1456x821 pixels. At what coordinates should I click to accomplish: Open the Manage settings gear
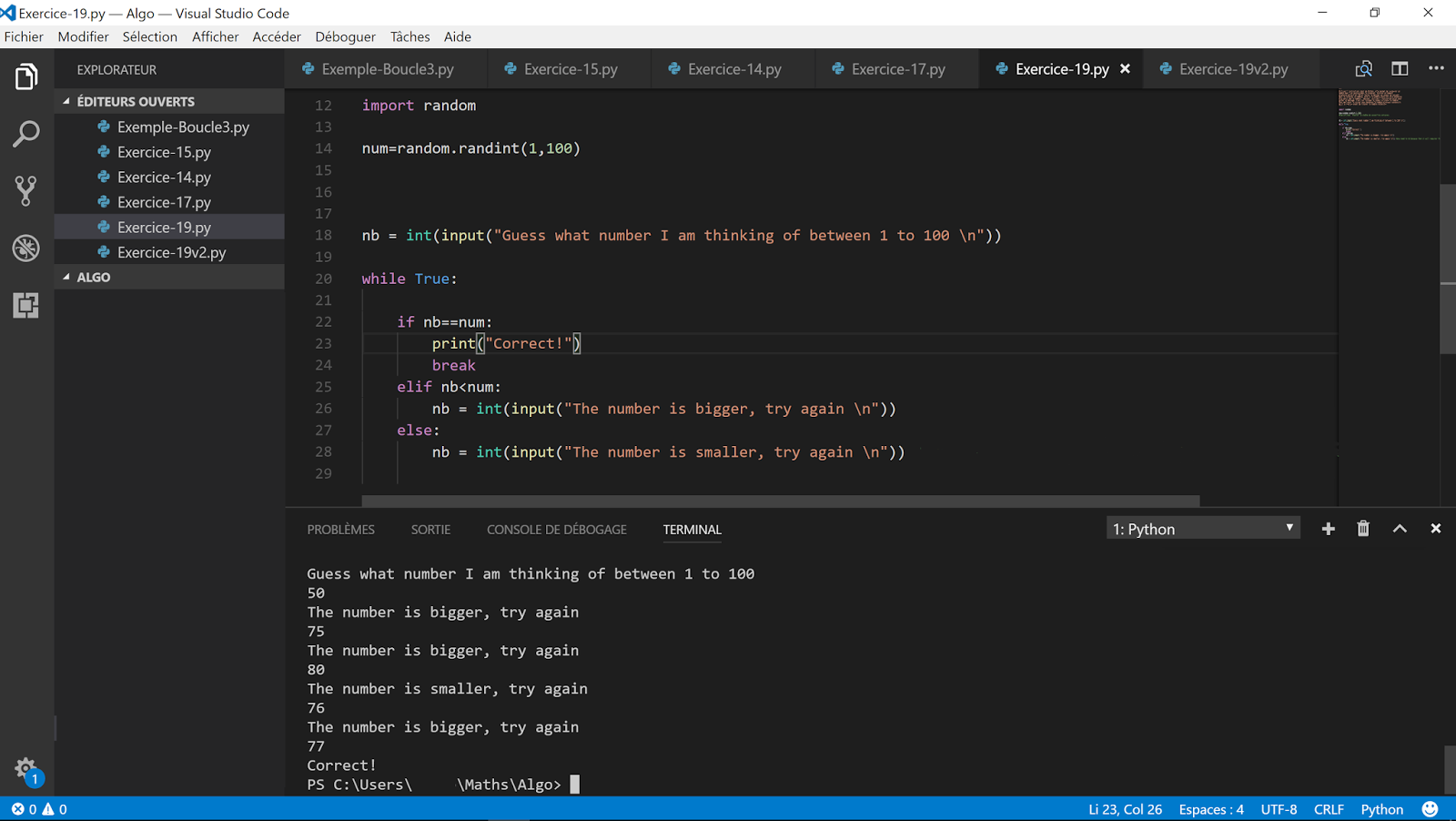pos(25,769)
